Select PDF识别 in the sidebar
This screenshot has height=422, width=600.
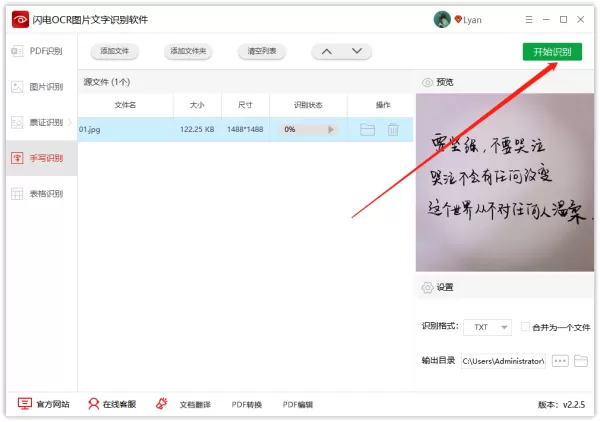41,51
